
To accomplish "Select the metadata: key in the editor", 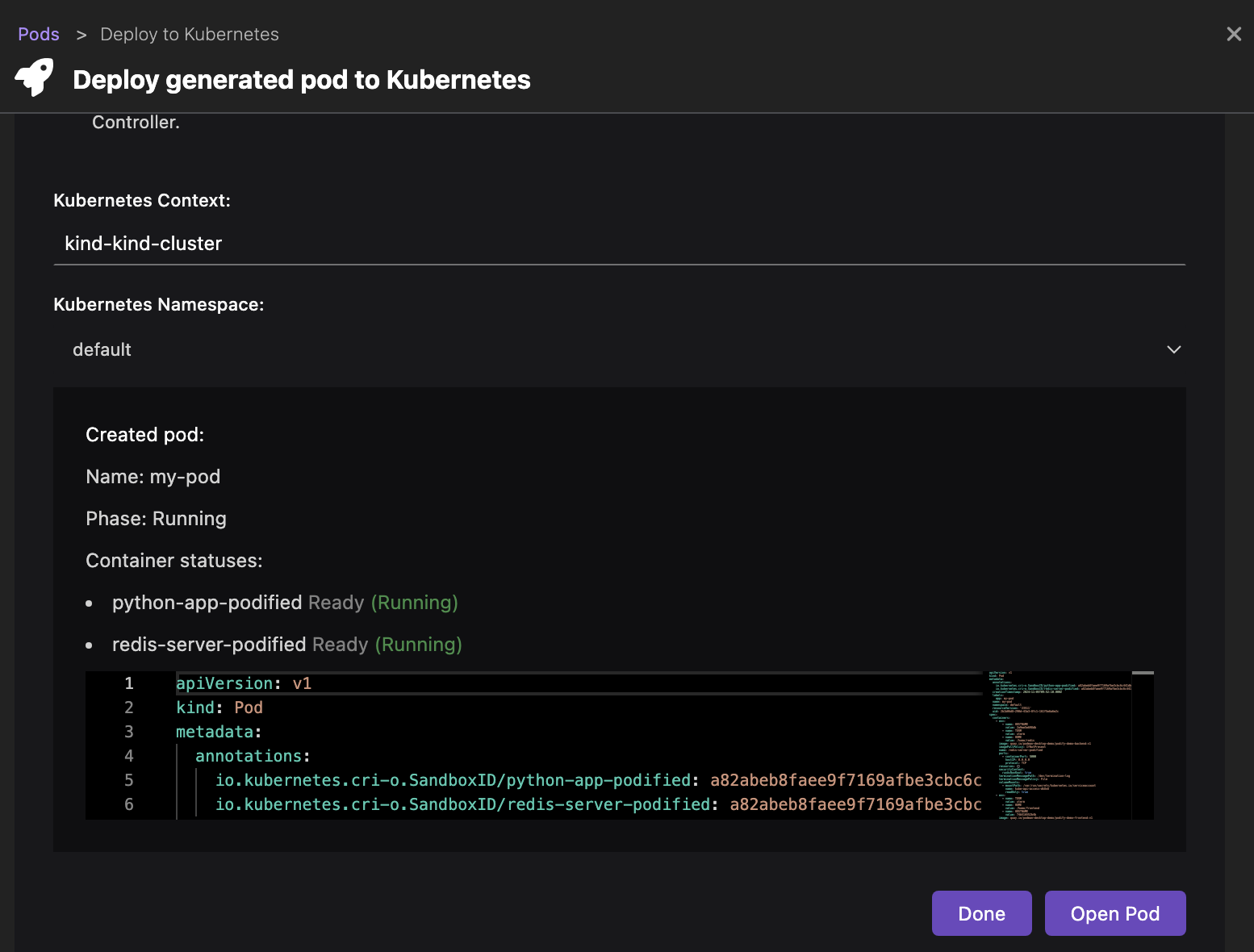I will pos(218,732).
